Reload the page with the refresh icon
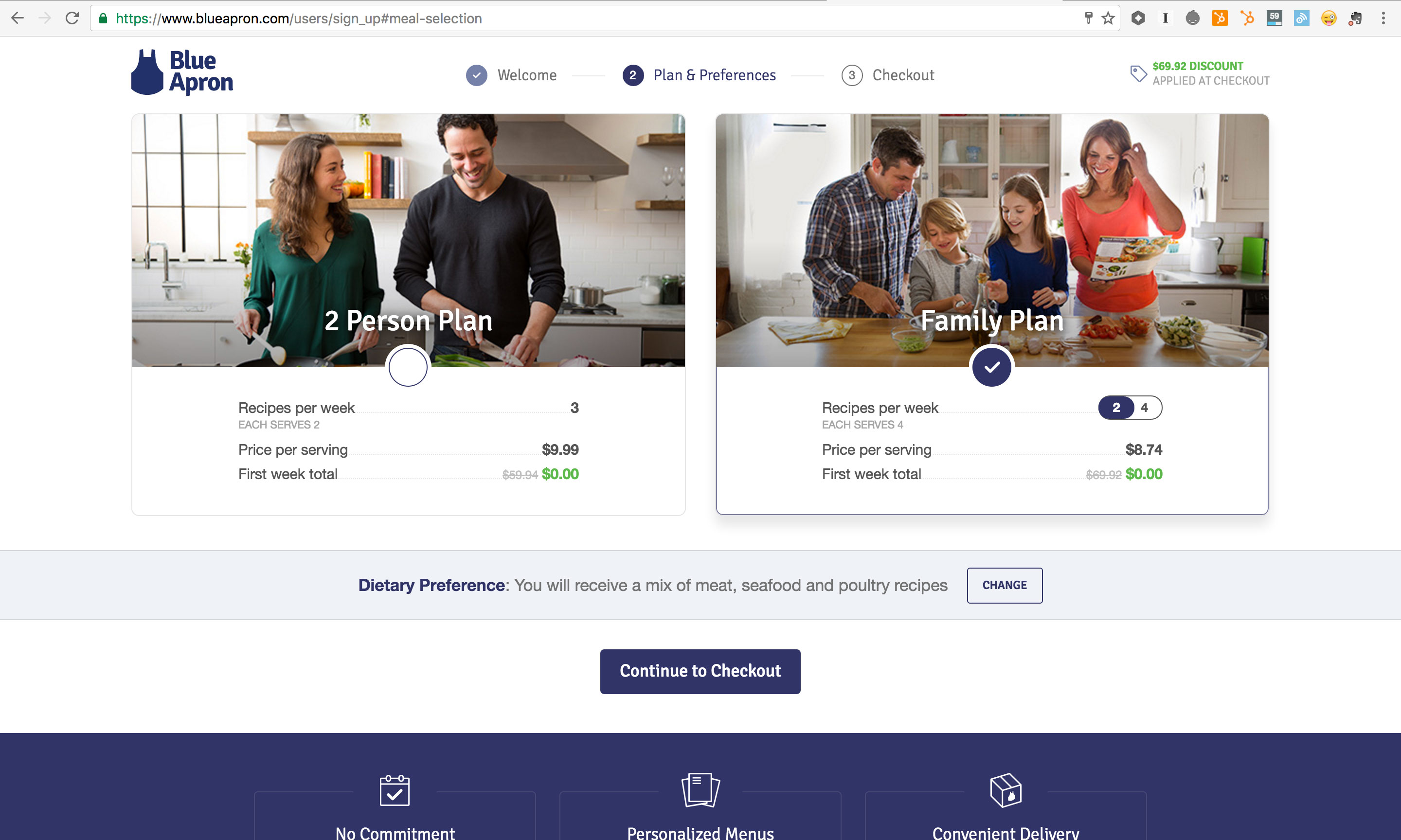 point(72,18)
